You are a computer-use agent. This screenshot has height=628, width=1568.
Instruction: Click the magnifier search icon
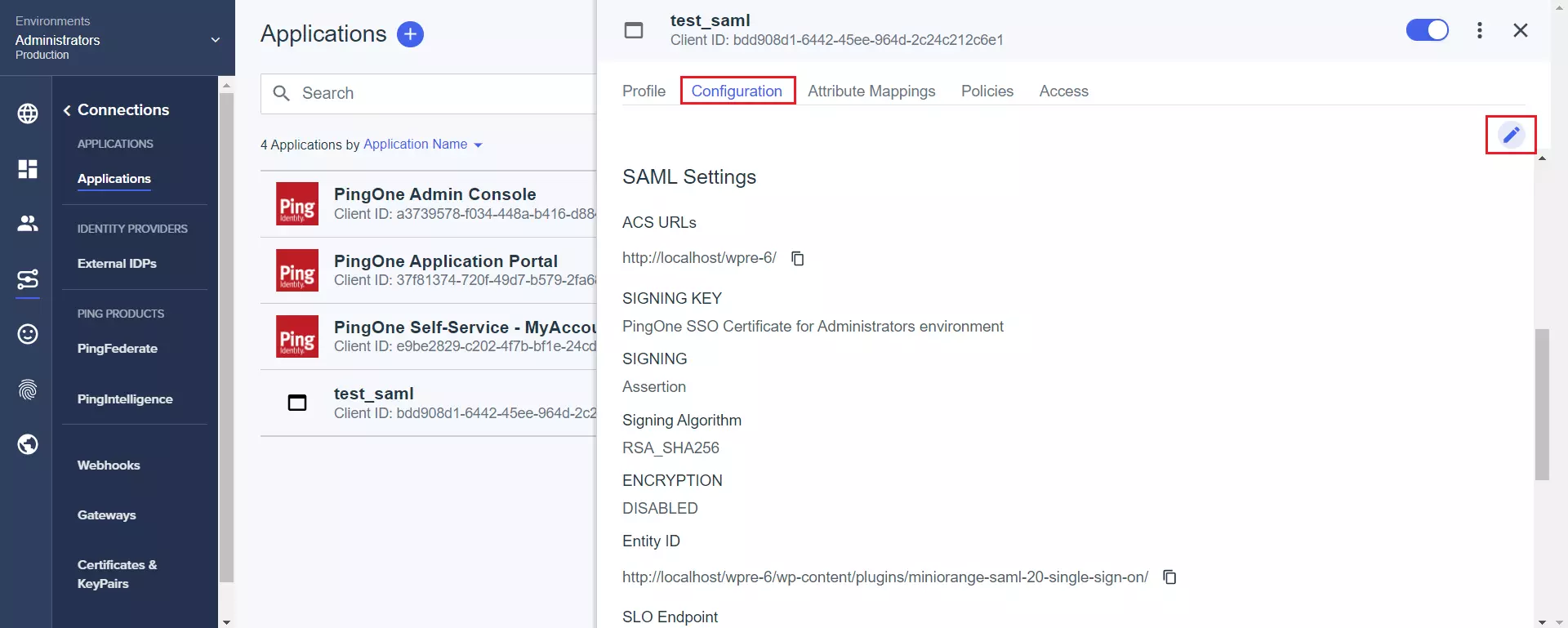(x=282, y=93)
